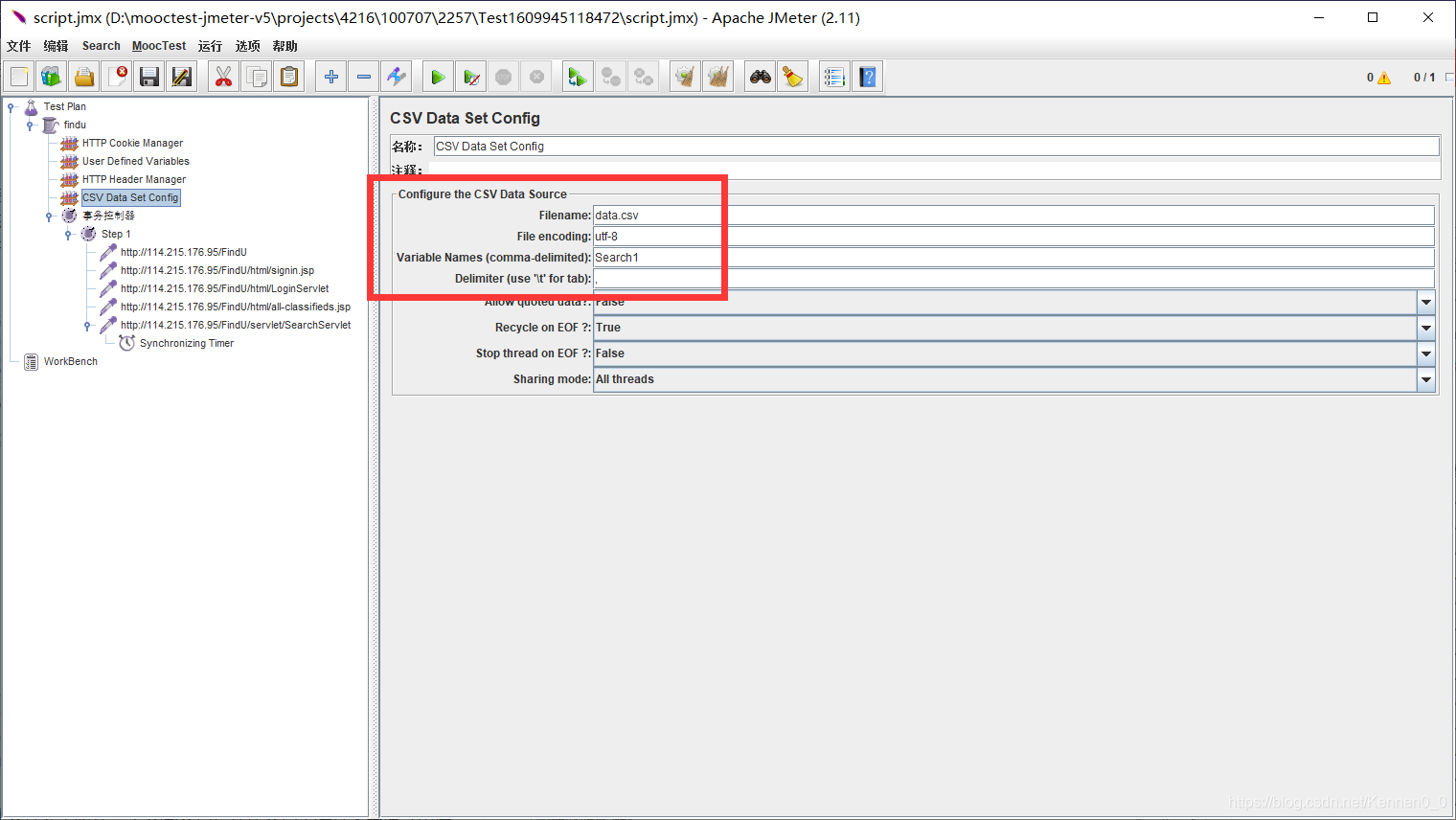Click the Open file folder icon
1456x820 pixels.
[84, 77]
